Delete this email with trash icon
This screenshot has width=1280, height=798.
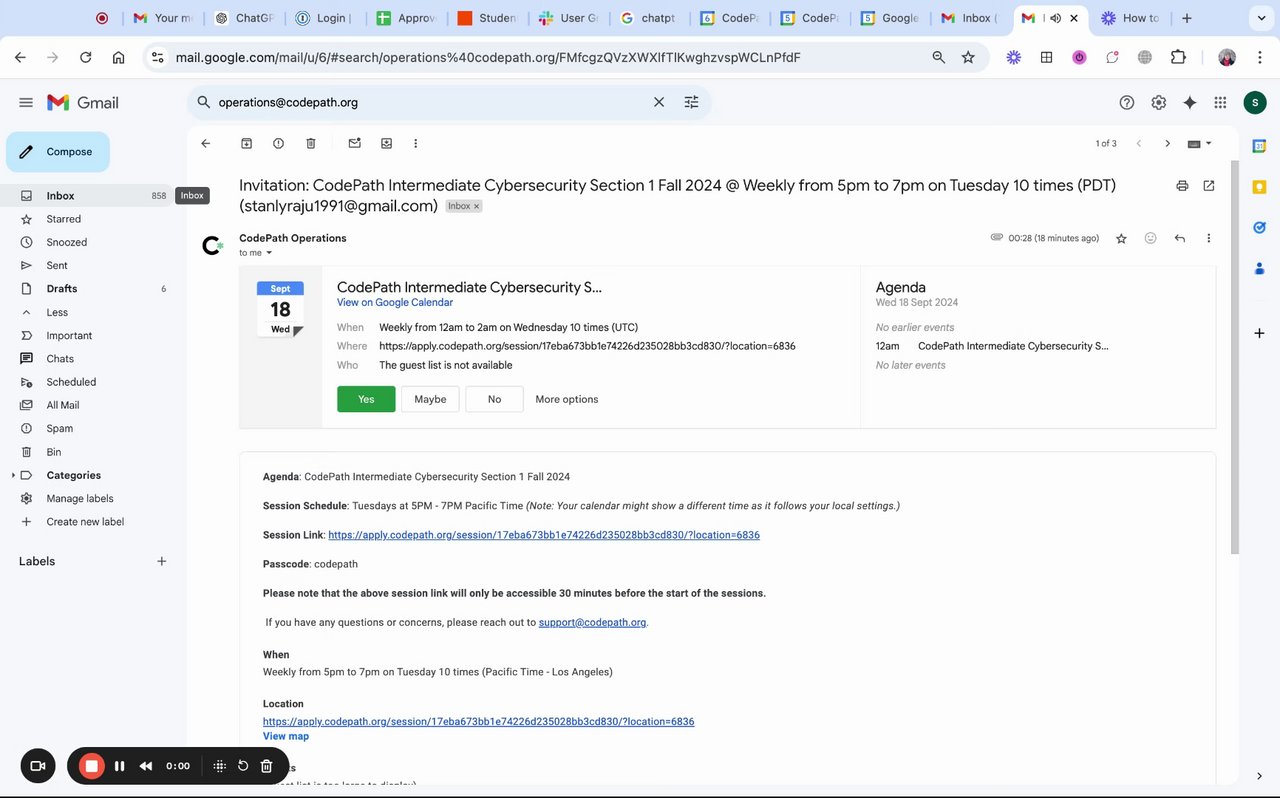click(x=311, y=143)
